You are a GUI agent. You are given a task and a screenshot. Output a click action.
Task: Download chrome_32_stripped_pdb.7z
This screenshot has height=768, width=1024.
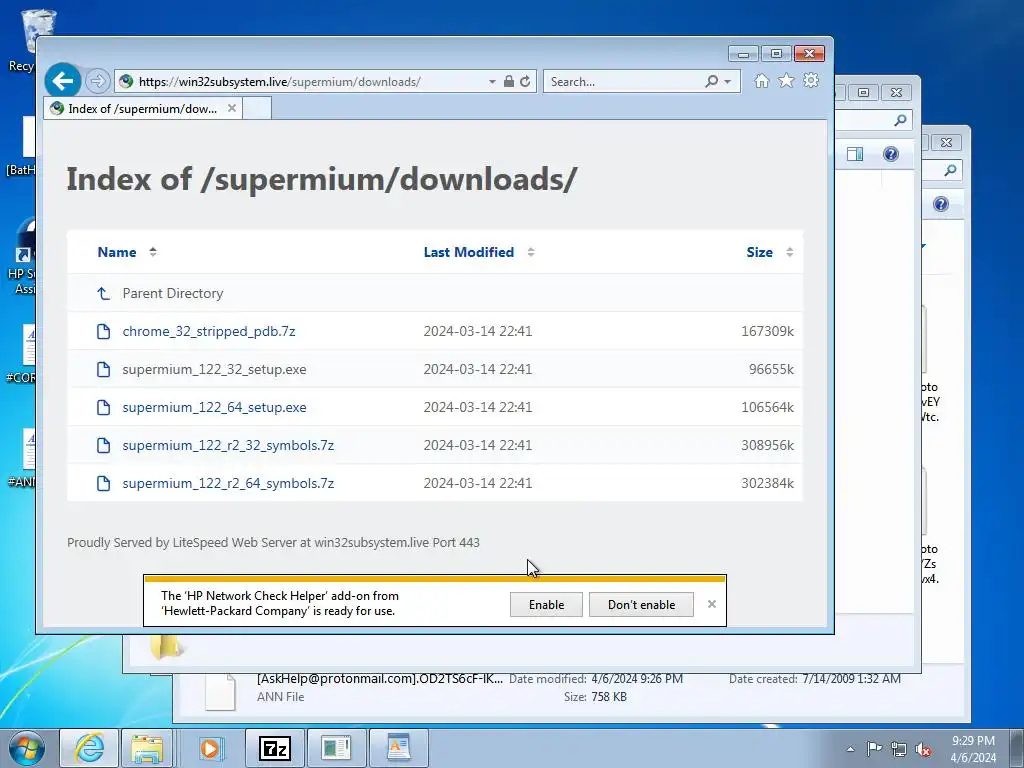[x=209, y=331]
